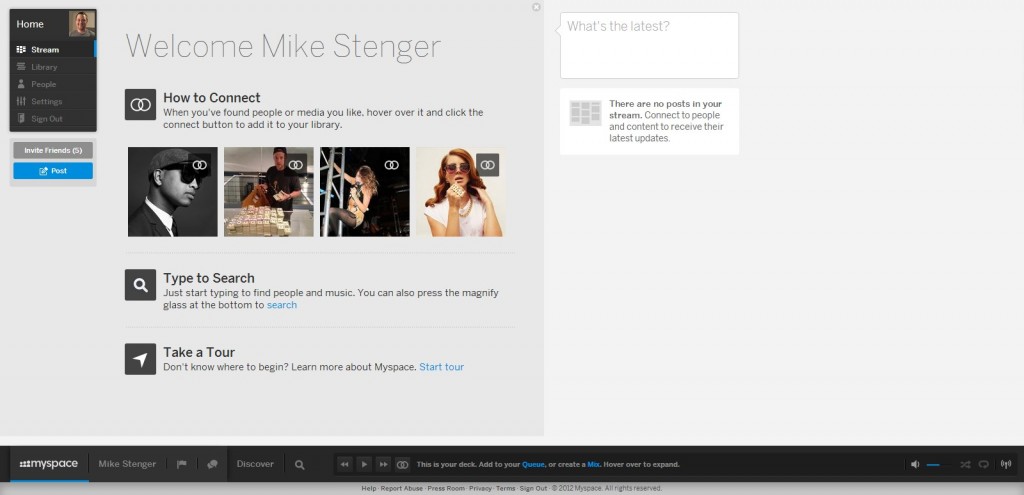
Task: Click Report Abuse in the footer
Action: [402, 488]
